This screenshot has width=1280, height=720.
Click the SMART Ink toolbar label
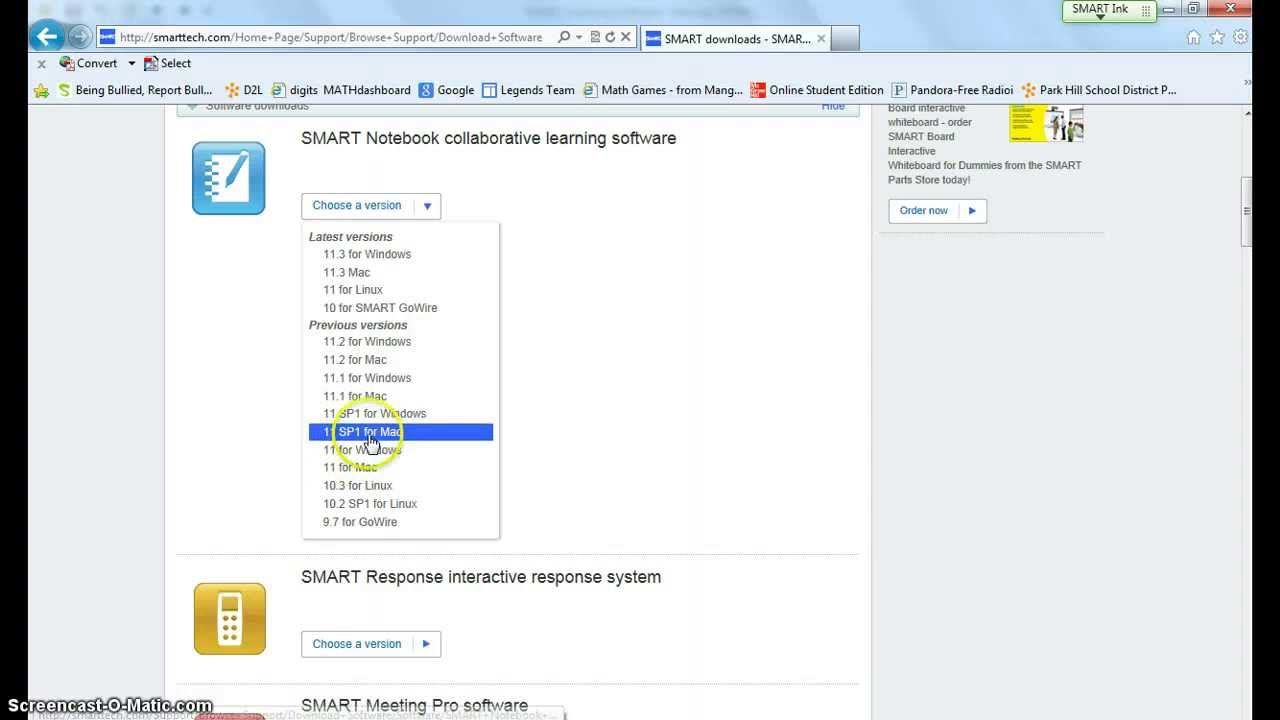click(1100, 9)
